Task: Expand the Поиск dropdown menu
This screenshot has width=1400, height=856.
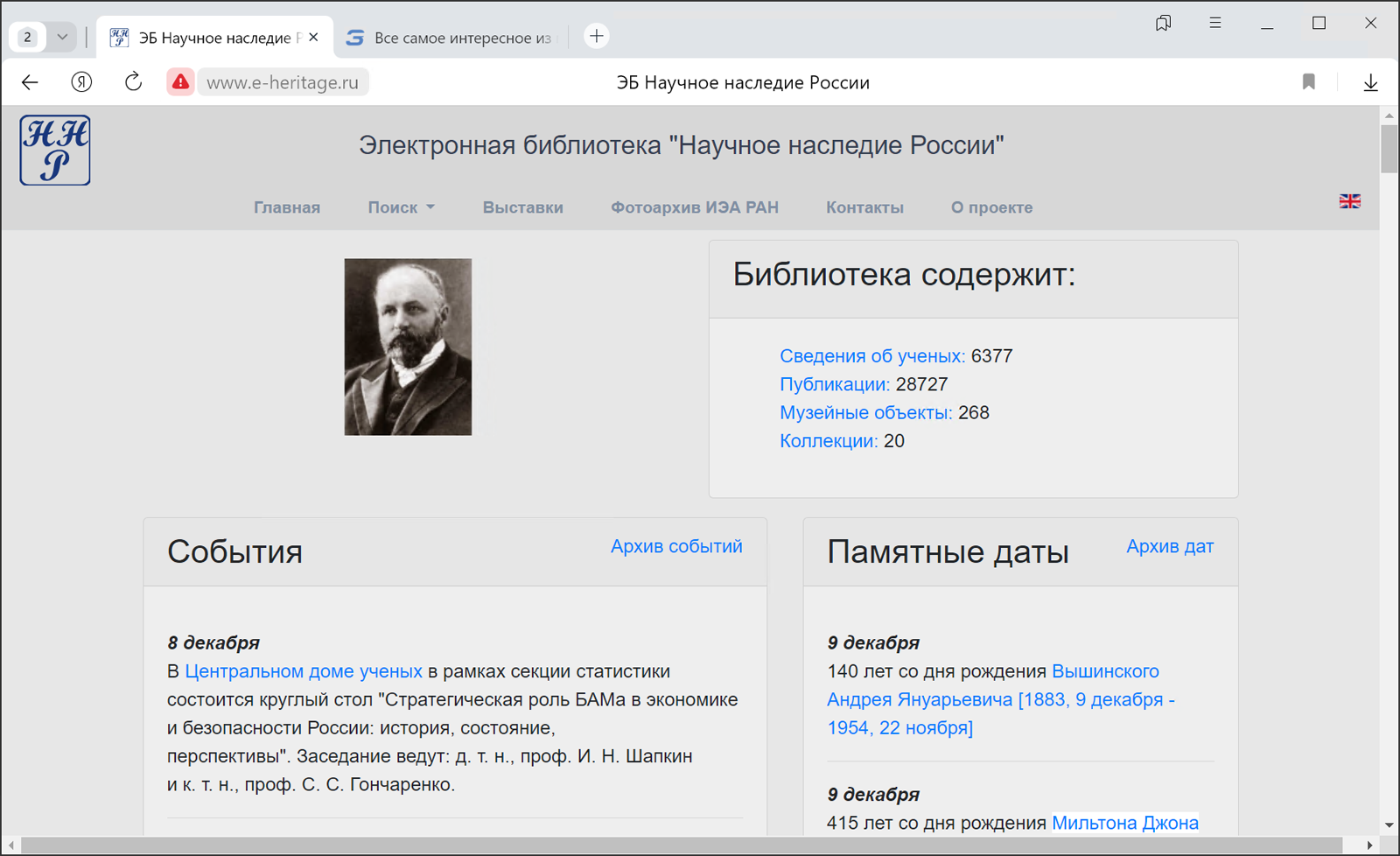Action: (x=401, y=207)
